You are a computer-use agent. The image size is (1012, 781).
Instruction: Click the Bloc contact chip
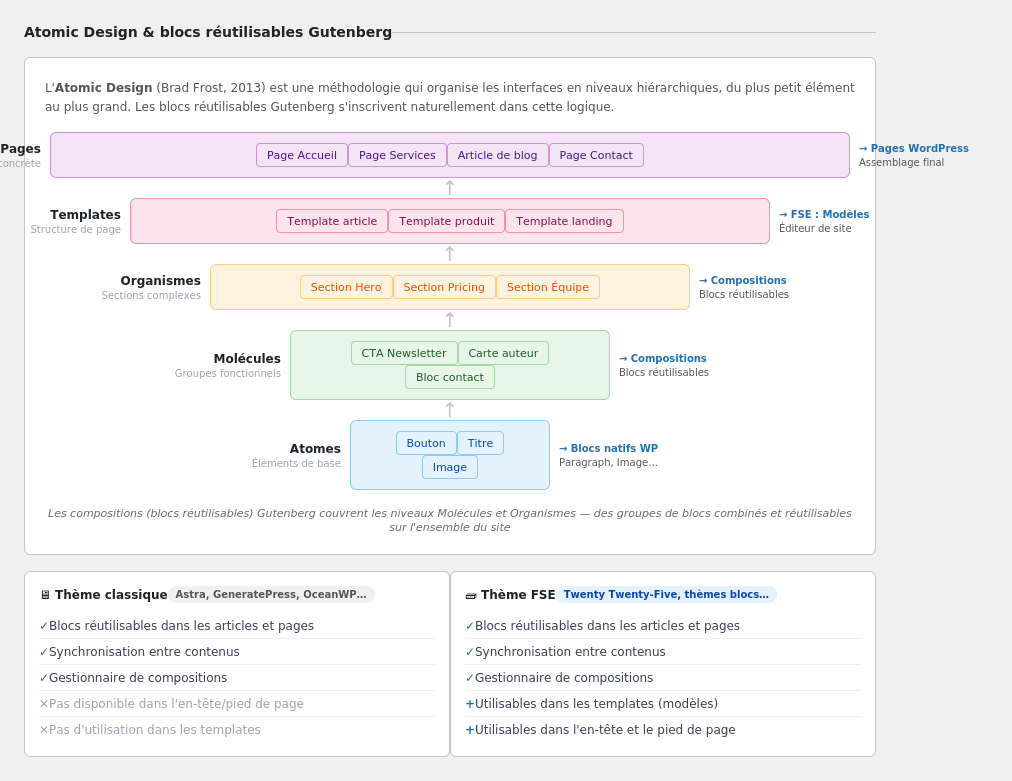(x=450, y=377)
